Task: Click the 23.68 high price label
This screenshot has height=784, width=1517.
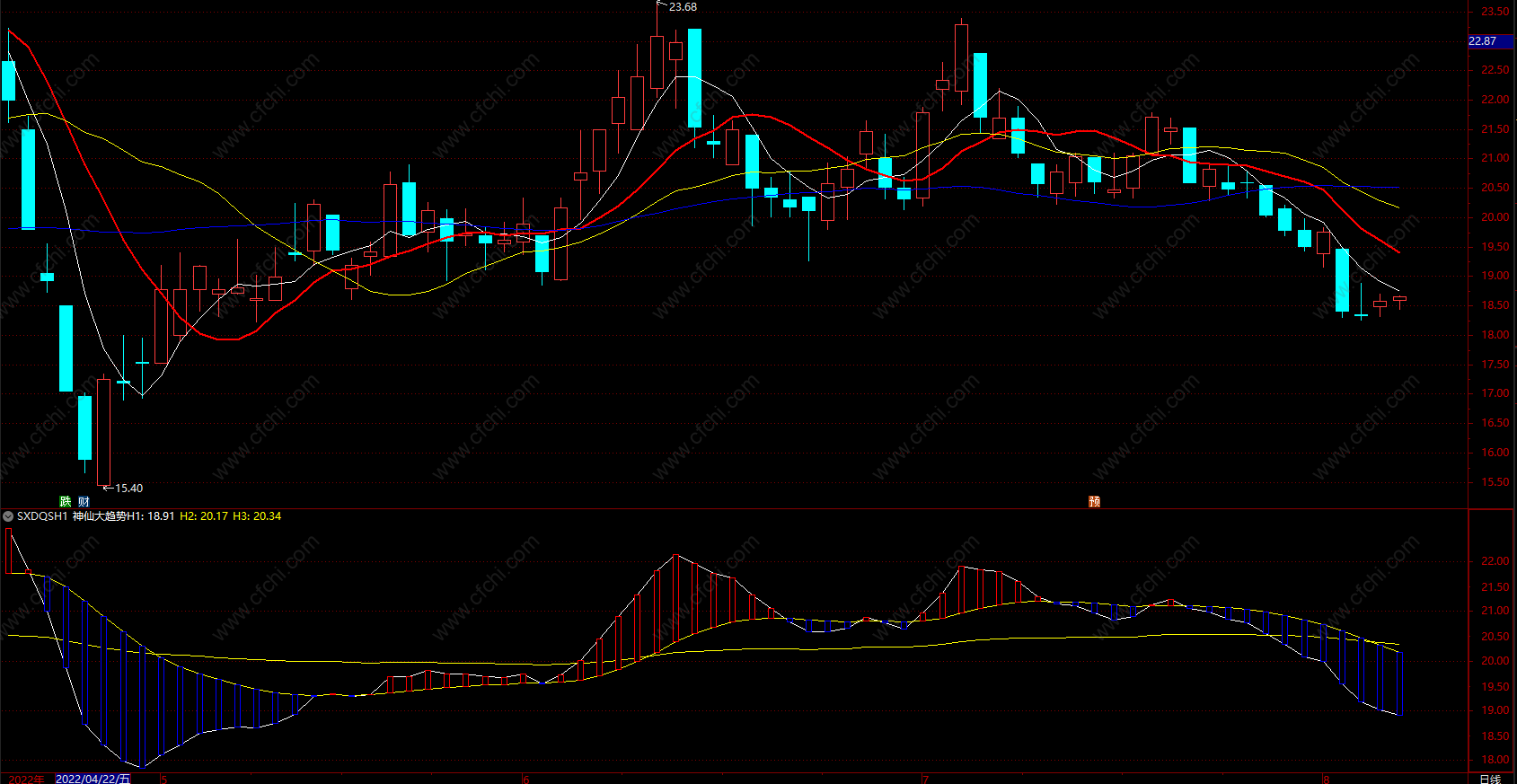Action: pyautogui.click(x=683, y=7)
